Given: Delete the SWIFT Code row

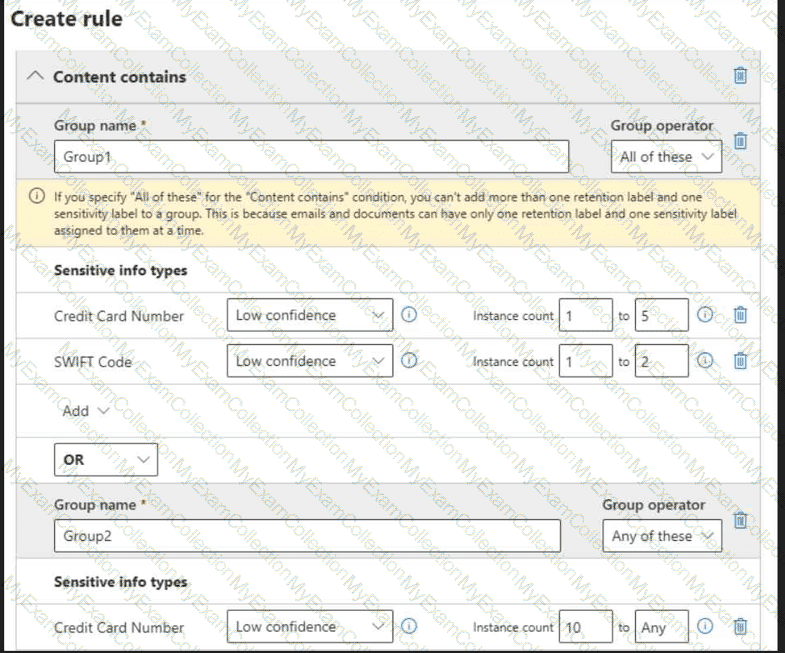Looking at the screenshot, I should [x=740, y=361].
